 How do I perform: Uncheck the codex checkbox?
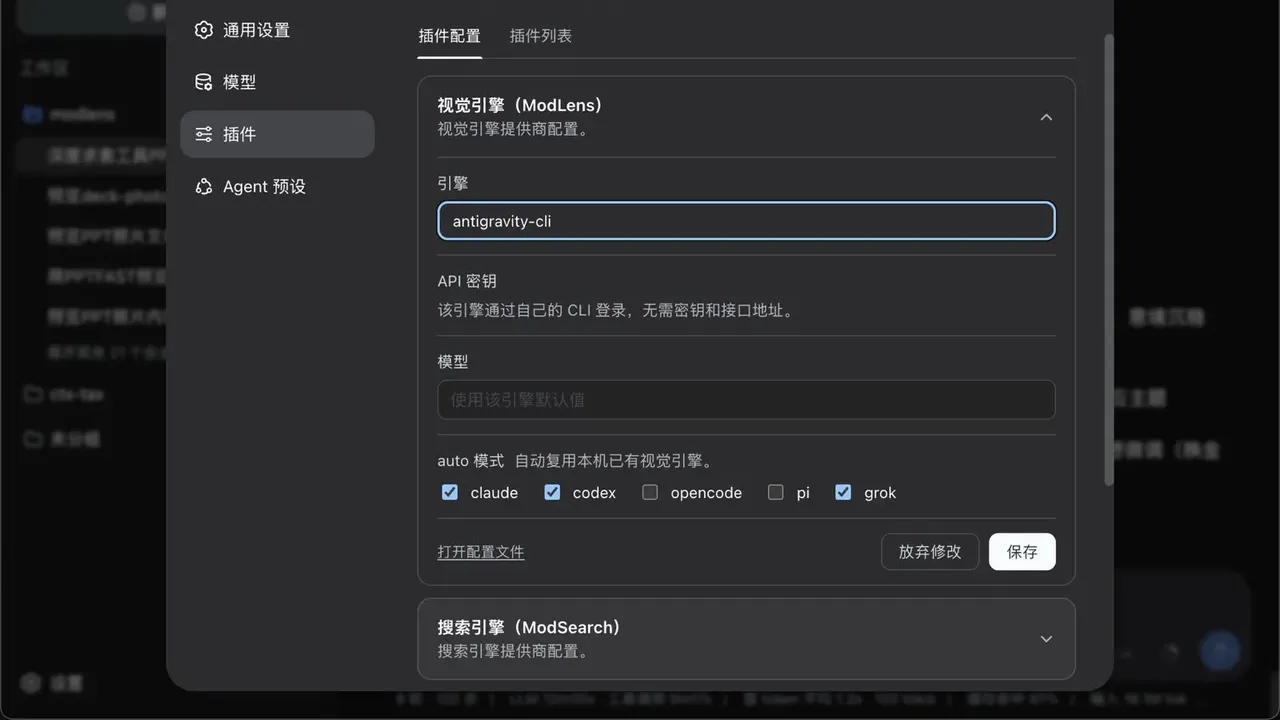(x=552, y=492)
